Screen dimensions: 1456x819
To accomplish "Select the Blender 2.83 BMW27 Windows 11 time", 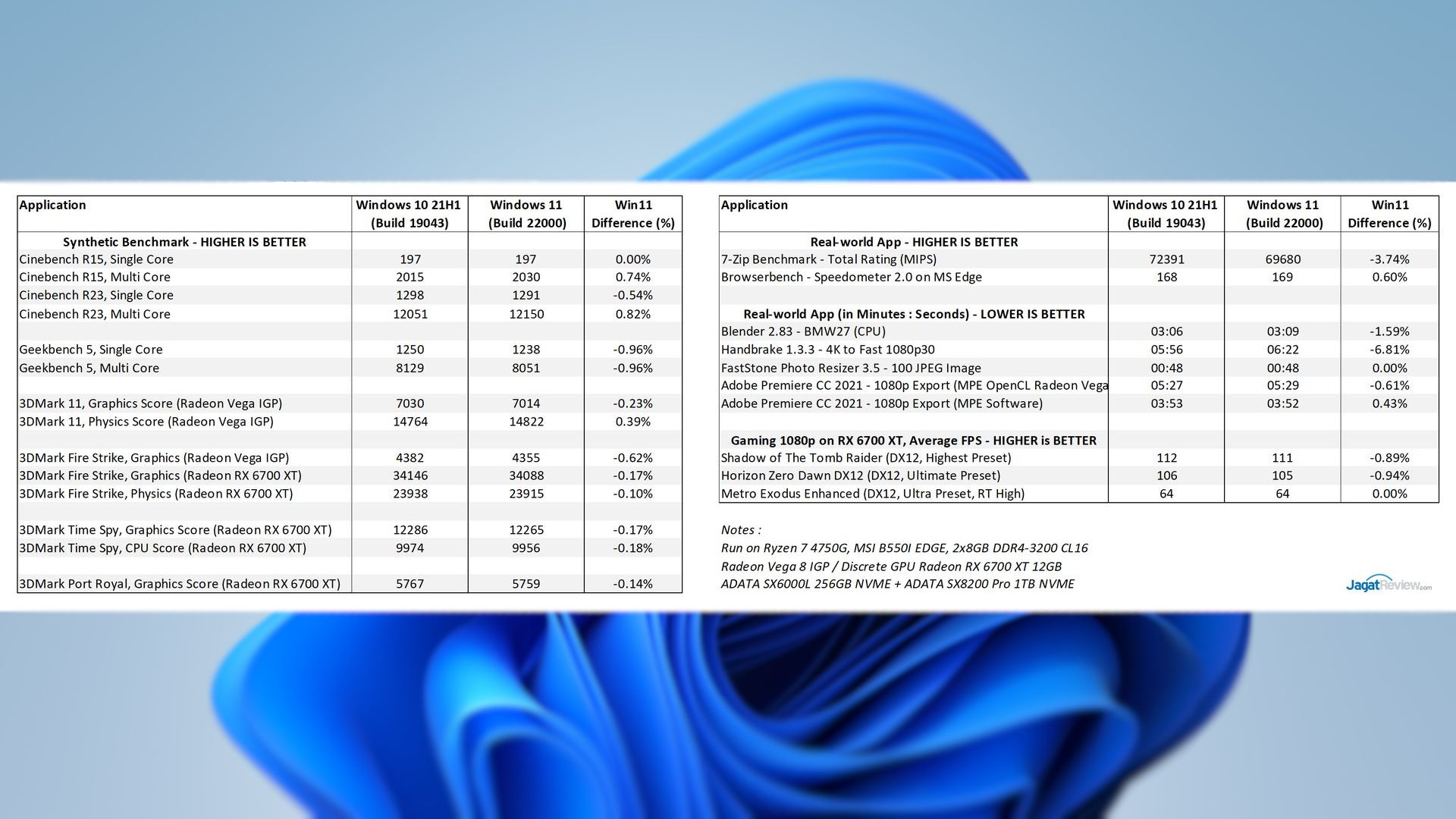I will pos(1282,331).
